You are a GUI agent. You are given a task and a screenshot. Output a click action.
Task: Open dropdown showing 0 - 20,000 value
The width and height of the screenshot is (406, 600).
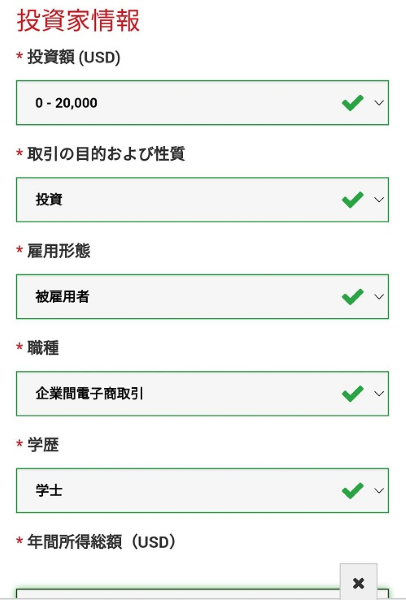pyautogui.click(x=202, y=103)
